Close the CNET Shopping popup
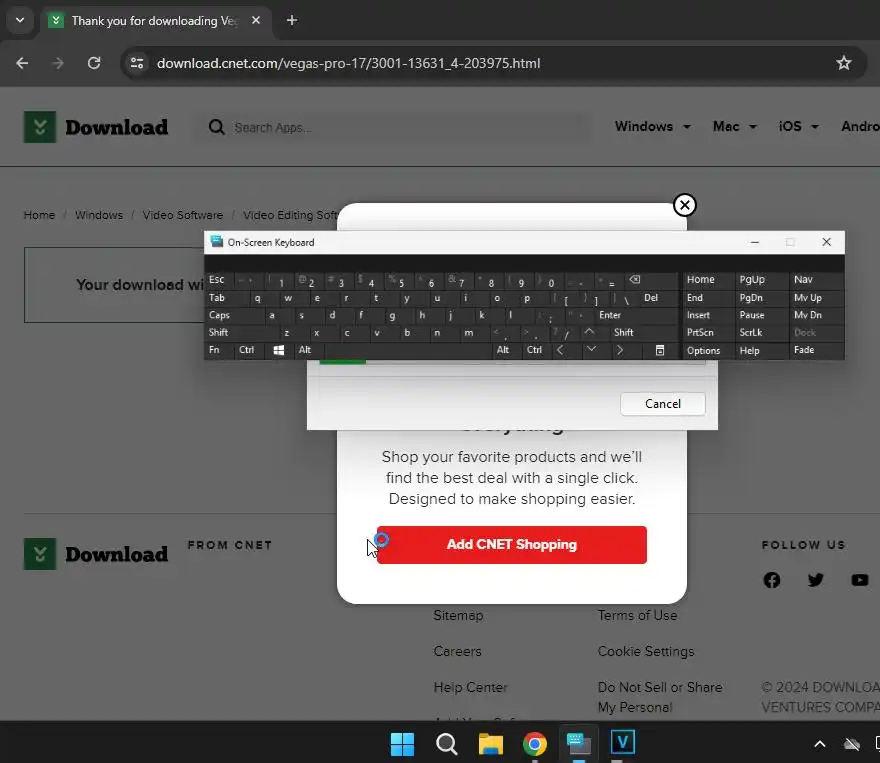Viewport: 880px width, 763px height. click(685, 205)
